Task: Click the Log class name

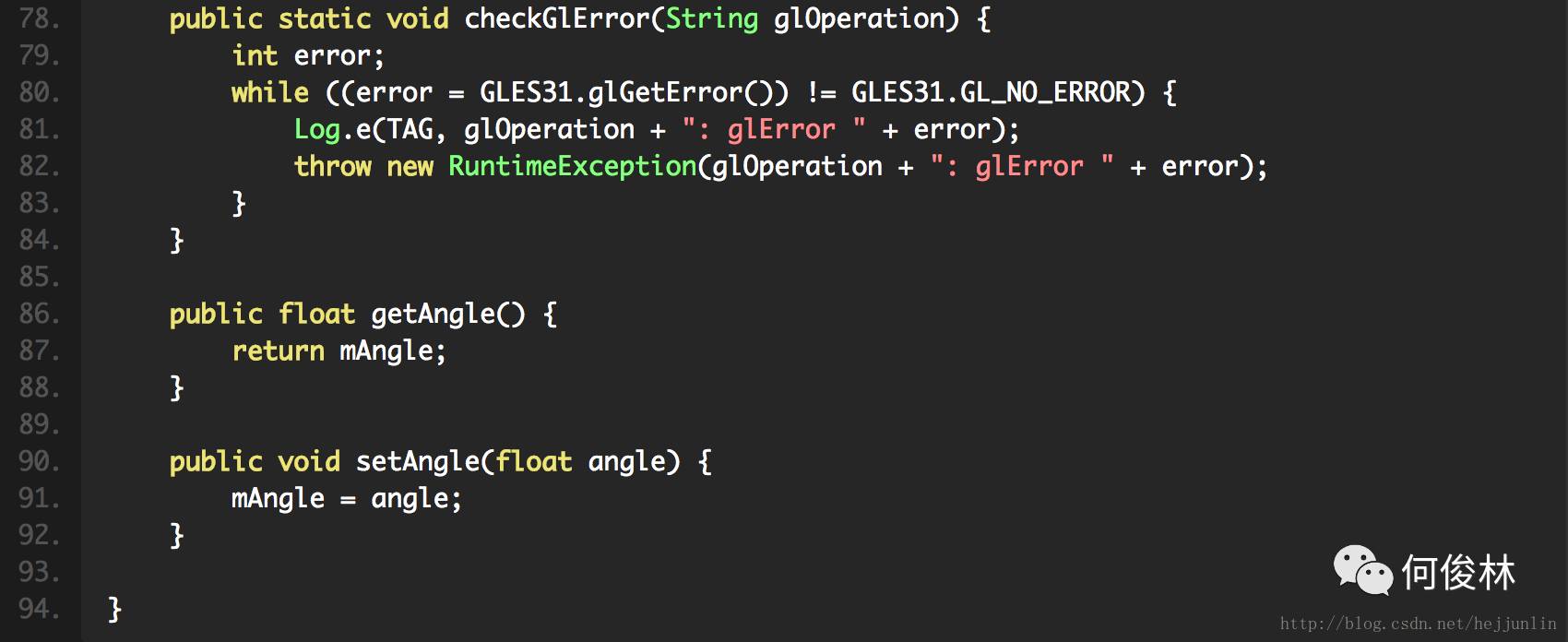Action: (317, 129)
